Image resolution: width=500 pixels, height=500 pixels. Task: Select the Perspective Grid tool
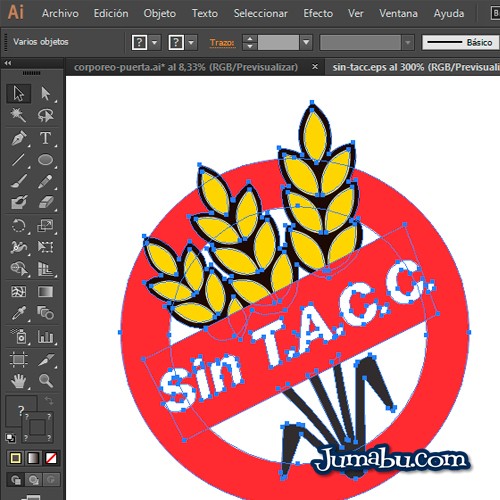click(45, 268)
